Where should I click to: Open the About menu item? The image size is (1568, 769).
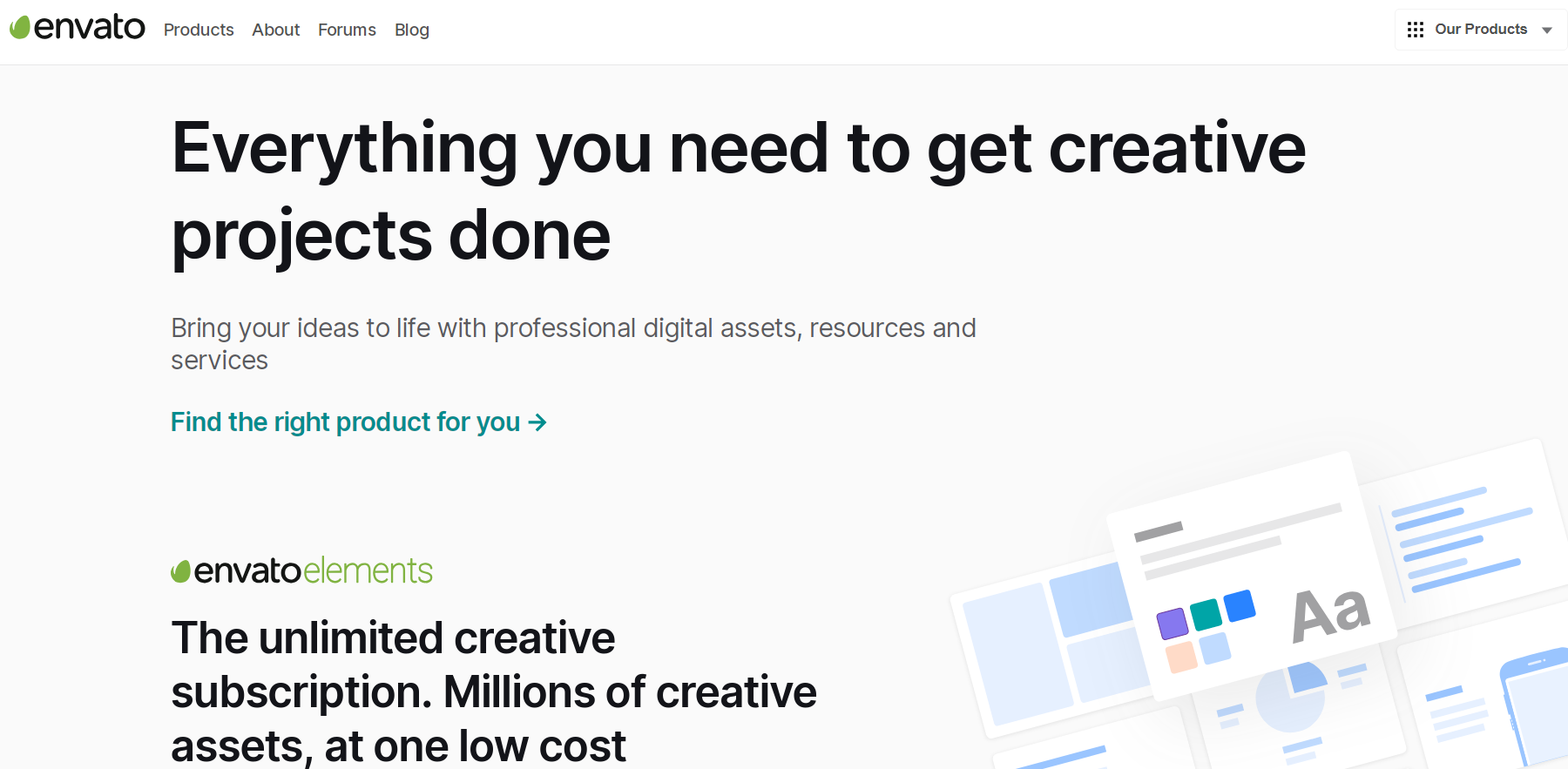click(x=276, y=30)
